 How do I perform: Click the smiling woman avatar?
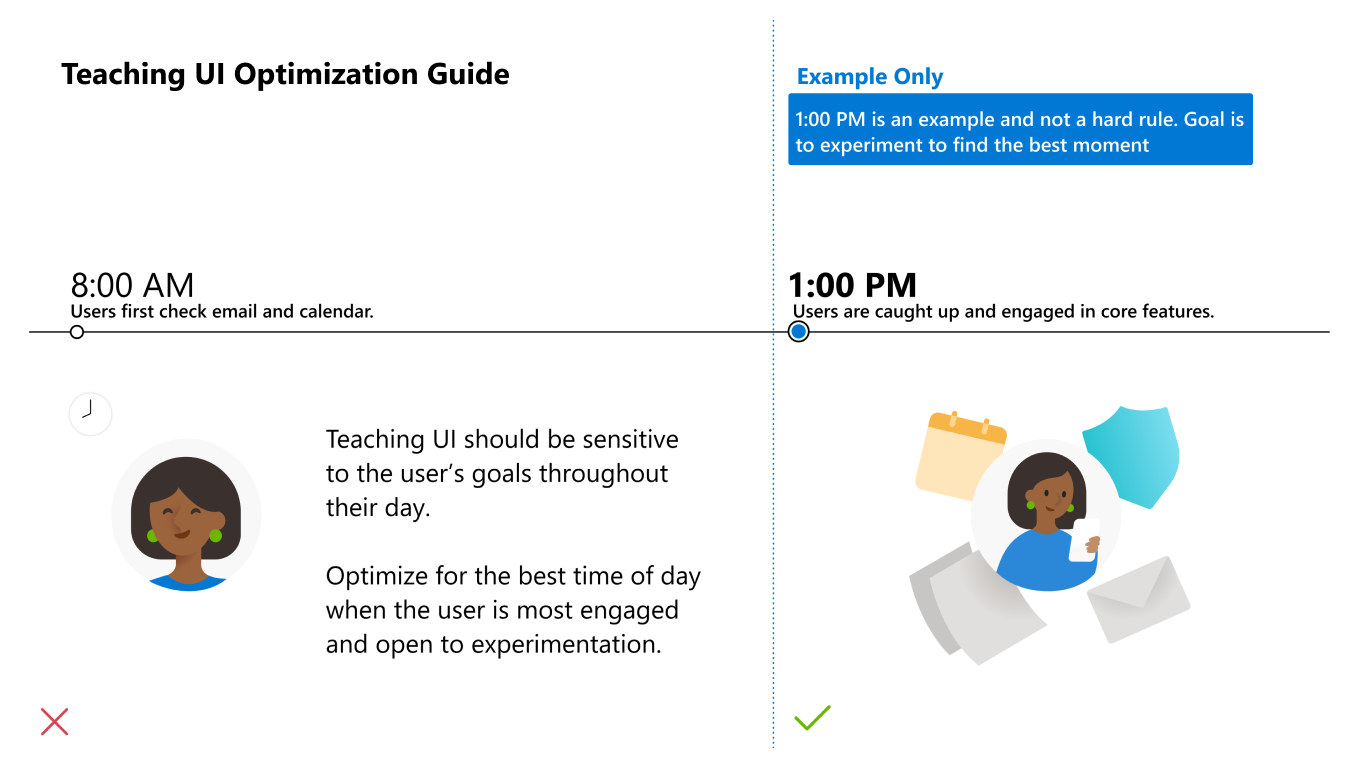(186, 515)
